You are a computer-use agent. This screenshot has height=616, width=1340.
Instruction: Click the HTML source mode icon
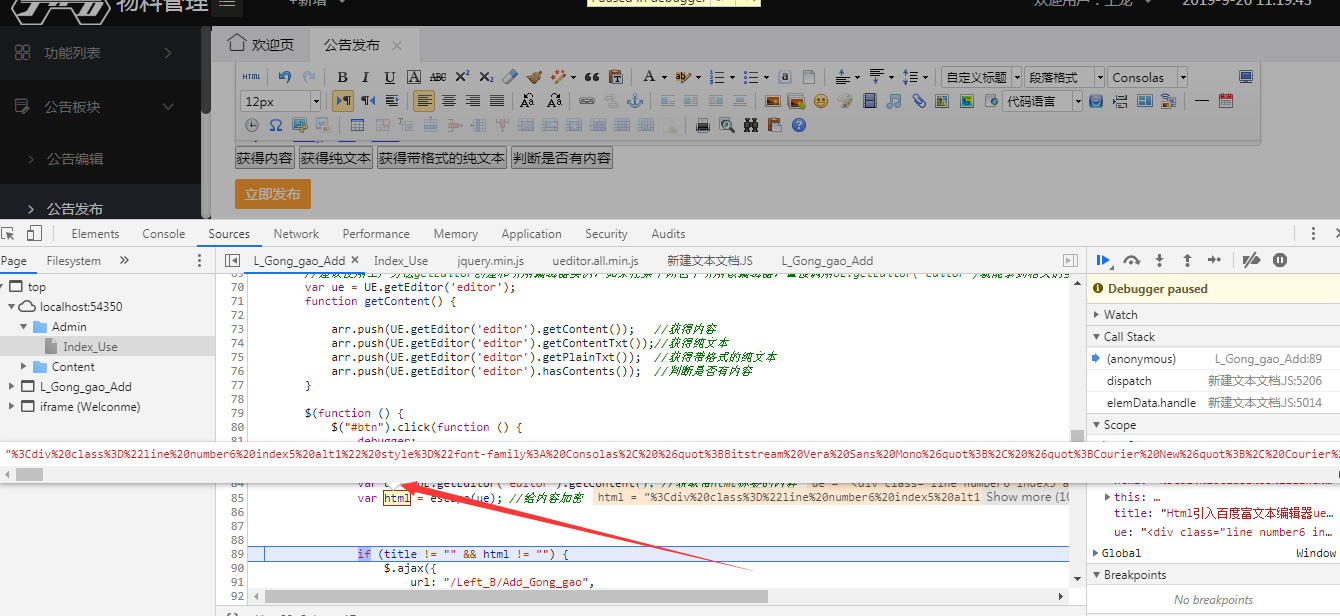pos(252,77)
